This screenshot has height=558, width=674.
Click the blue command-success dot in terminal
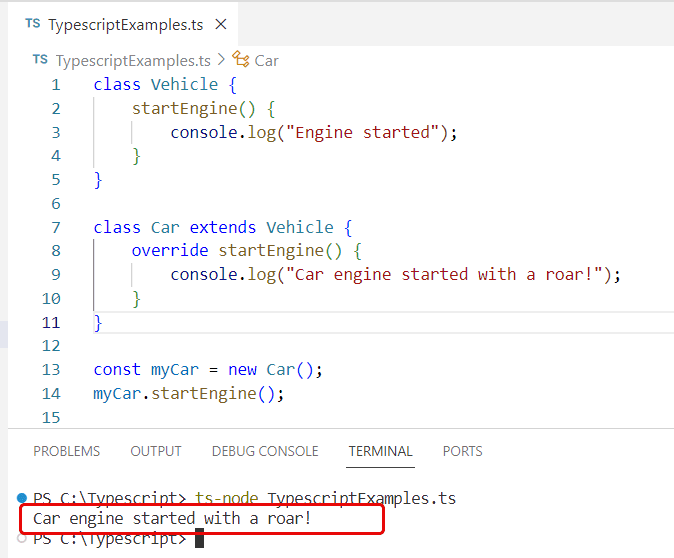pos(22,498)
